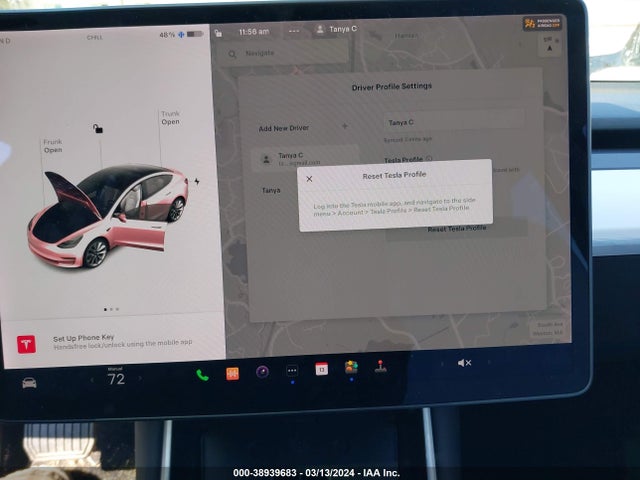Increase temperature with right arrow
This screenshot has height=480, width=640.
coord(140,378)
